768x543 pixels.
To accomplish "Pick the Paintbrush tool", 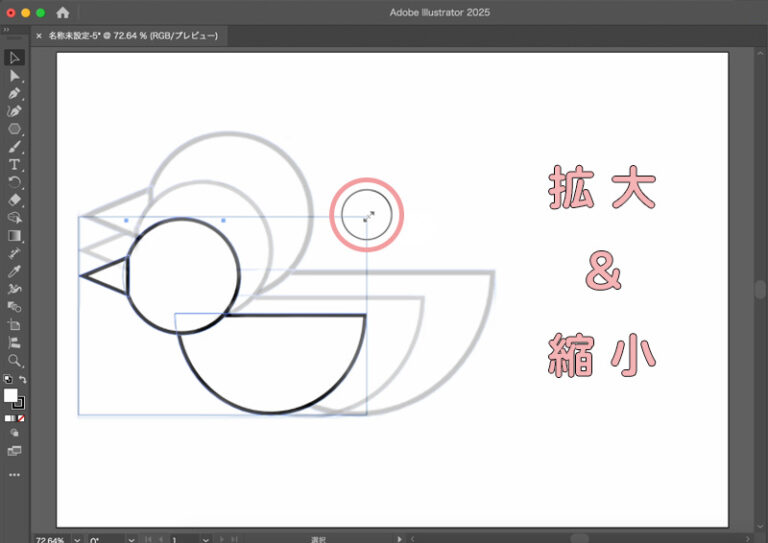I will pos(15,147).
